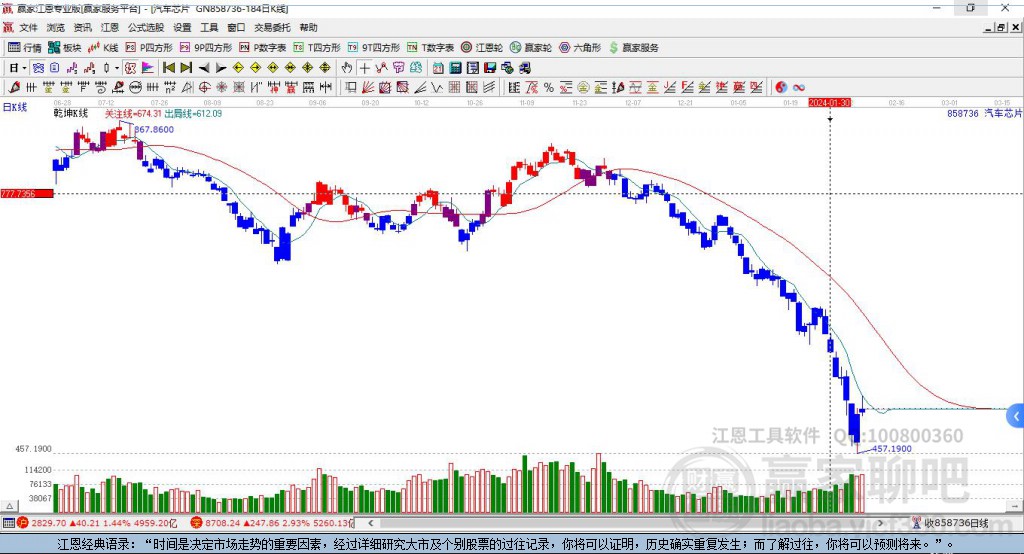Open the 行情 quotes view

pos(24,48)
